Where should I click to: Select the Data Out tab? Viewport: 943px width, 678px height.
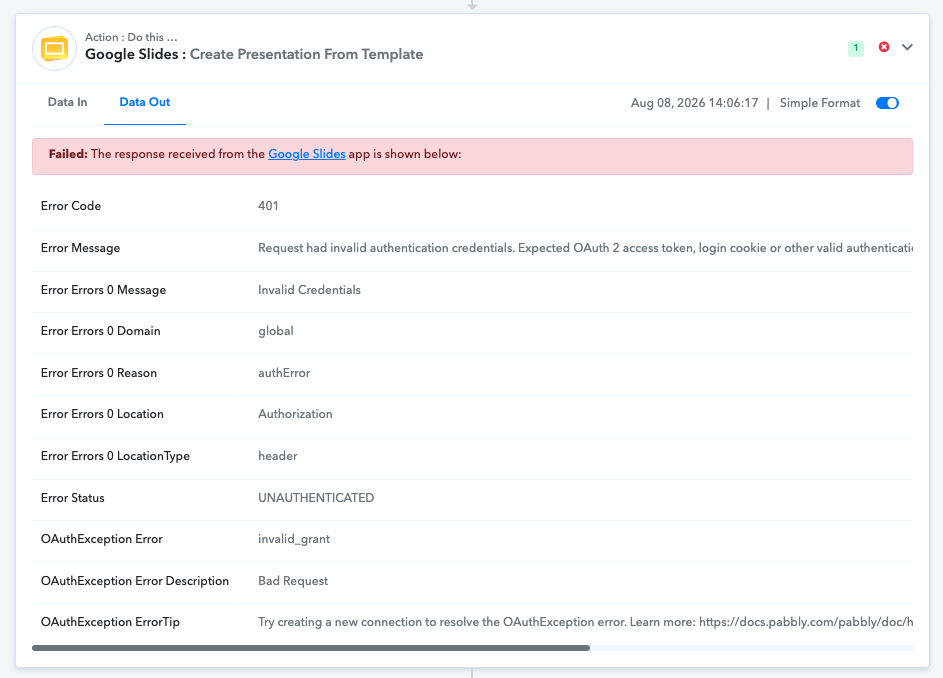pyautogui.click(x=144, y=102)
